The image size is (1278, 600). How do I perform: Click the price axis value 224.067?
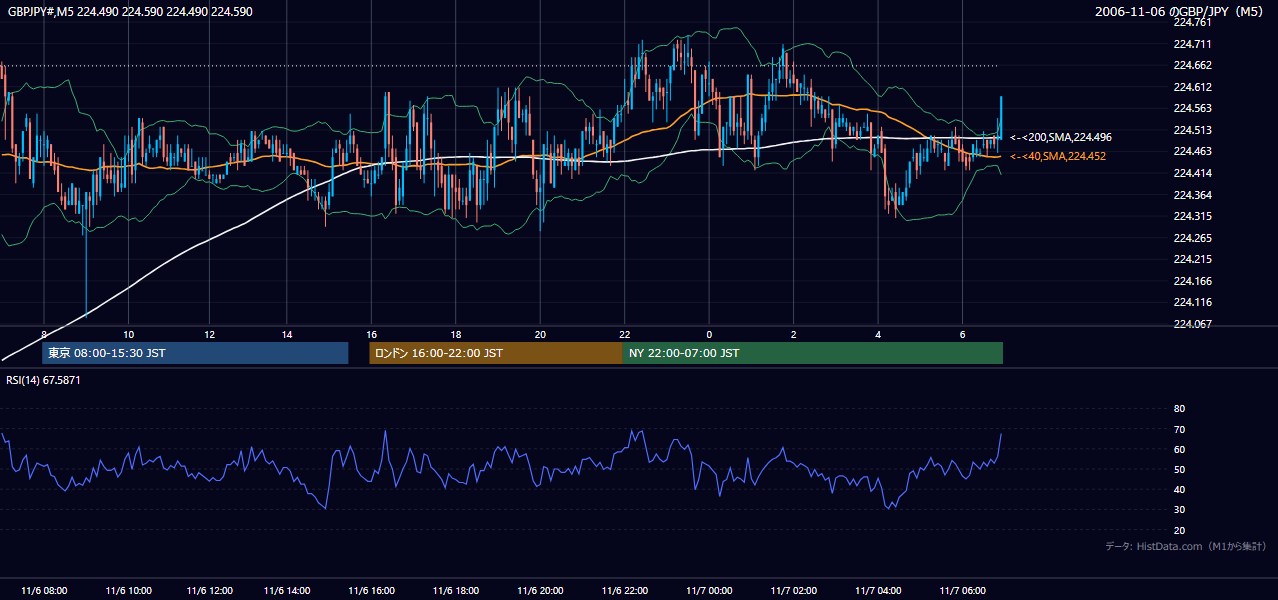[x=1192, y=324]
